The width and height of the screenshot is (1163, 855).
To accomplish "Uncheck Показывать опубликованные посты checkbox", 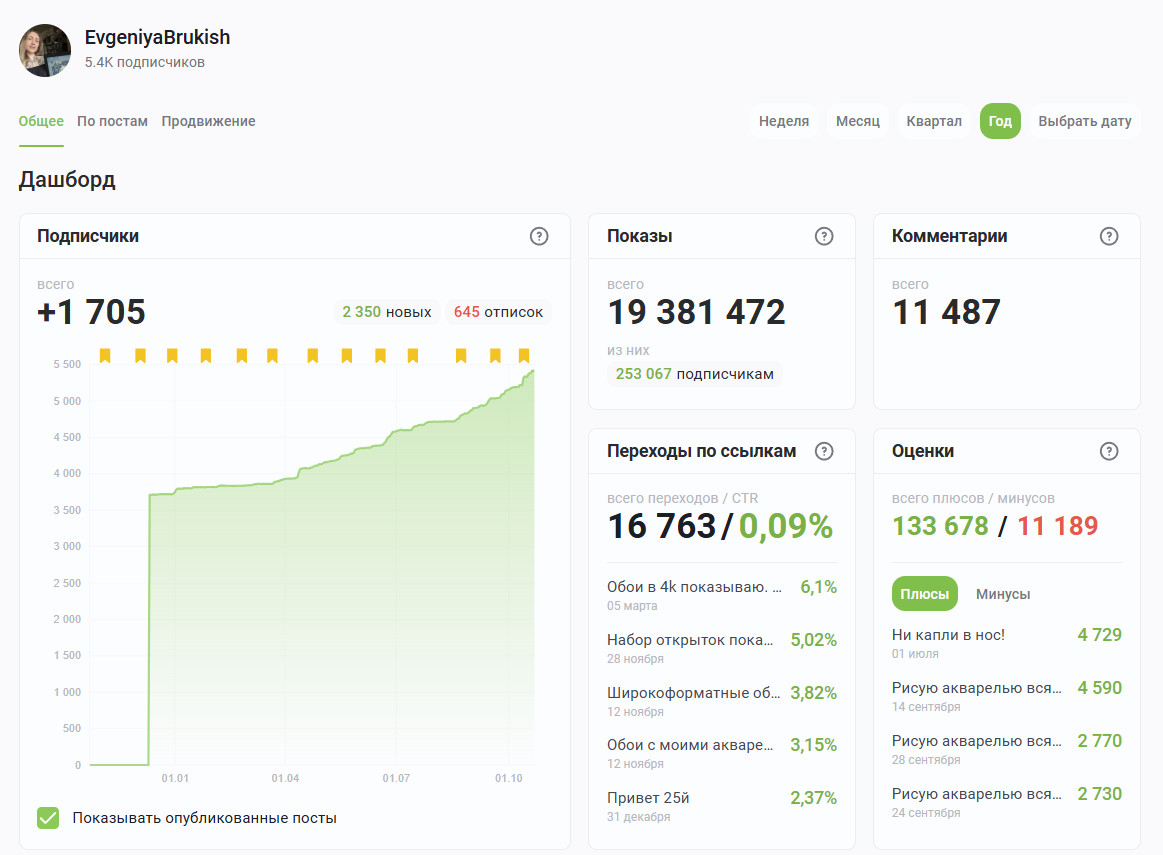I will pos(48,818).
